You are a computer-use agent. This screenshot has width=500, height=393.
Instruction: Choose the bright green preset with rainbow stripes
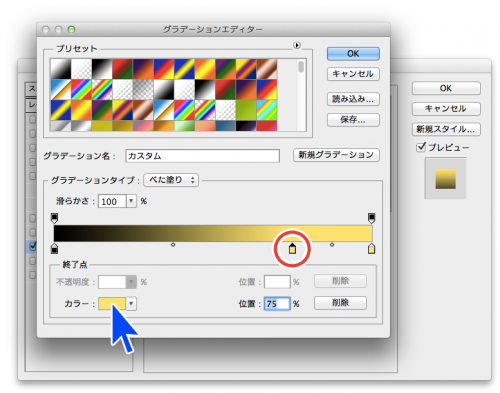pos(267,110)
